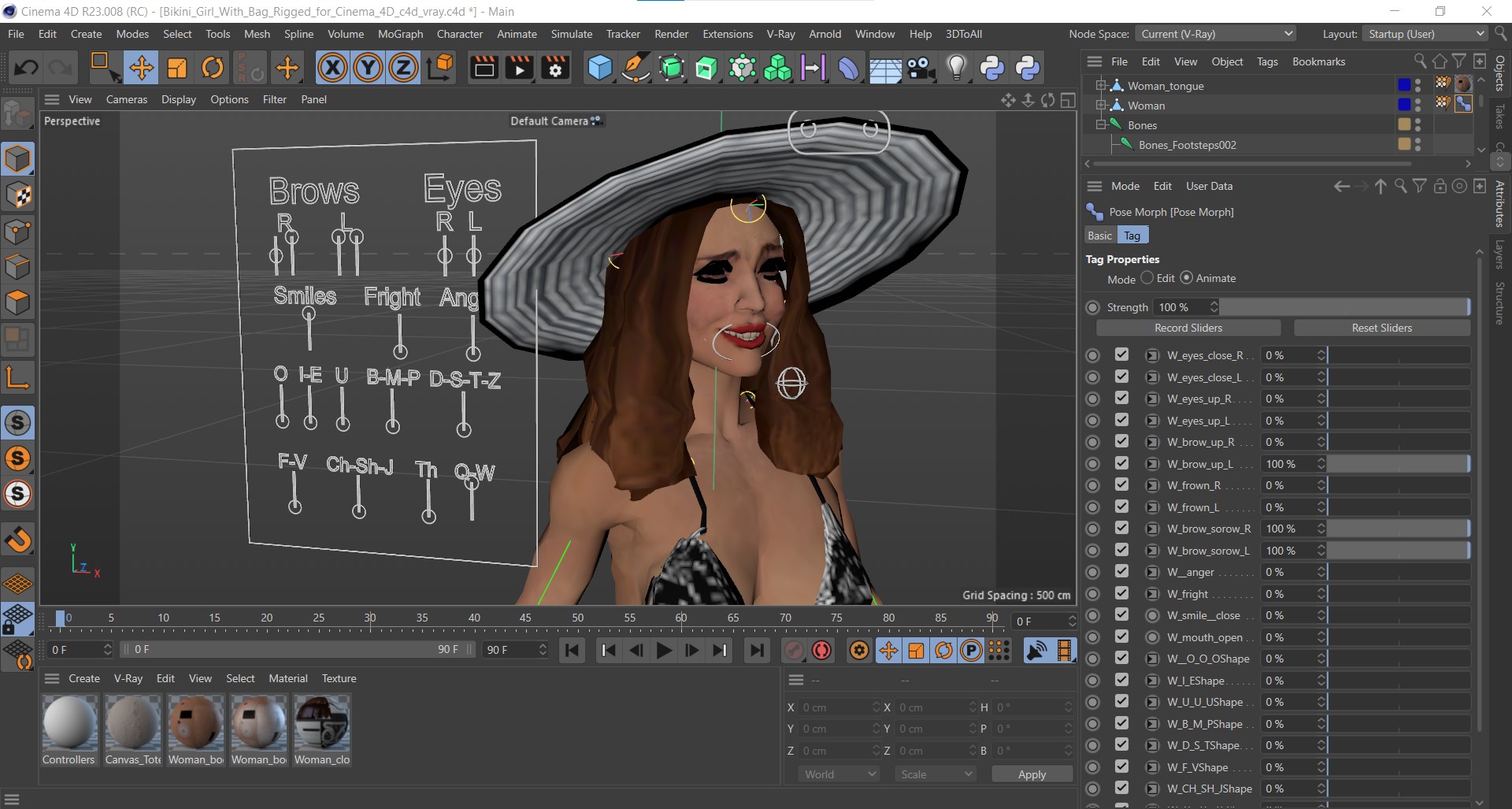Screen dimensions: 1512x809
Task: Open the Character menu
Action: point(460,34)
